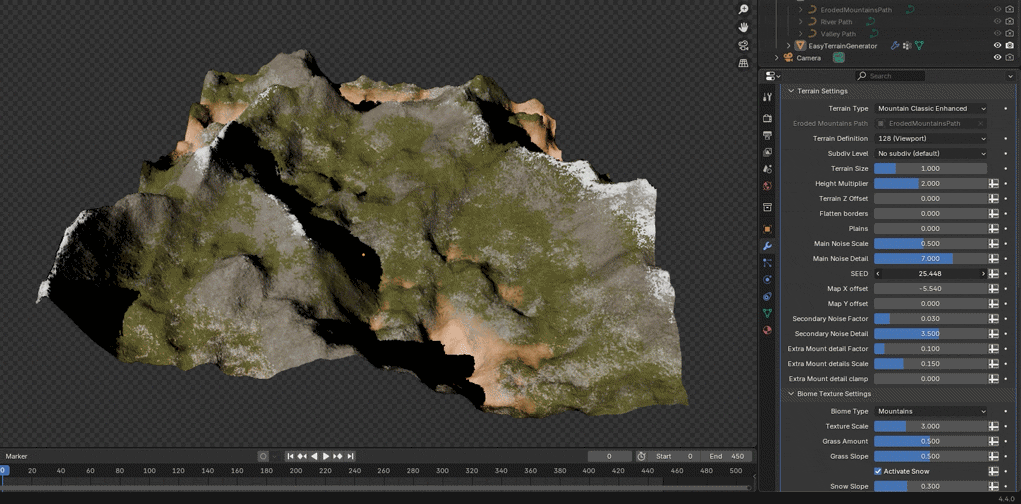Expand the Camera tree item

click(776, 58)
